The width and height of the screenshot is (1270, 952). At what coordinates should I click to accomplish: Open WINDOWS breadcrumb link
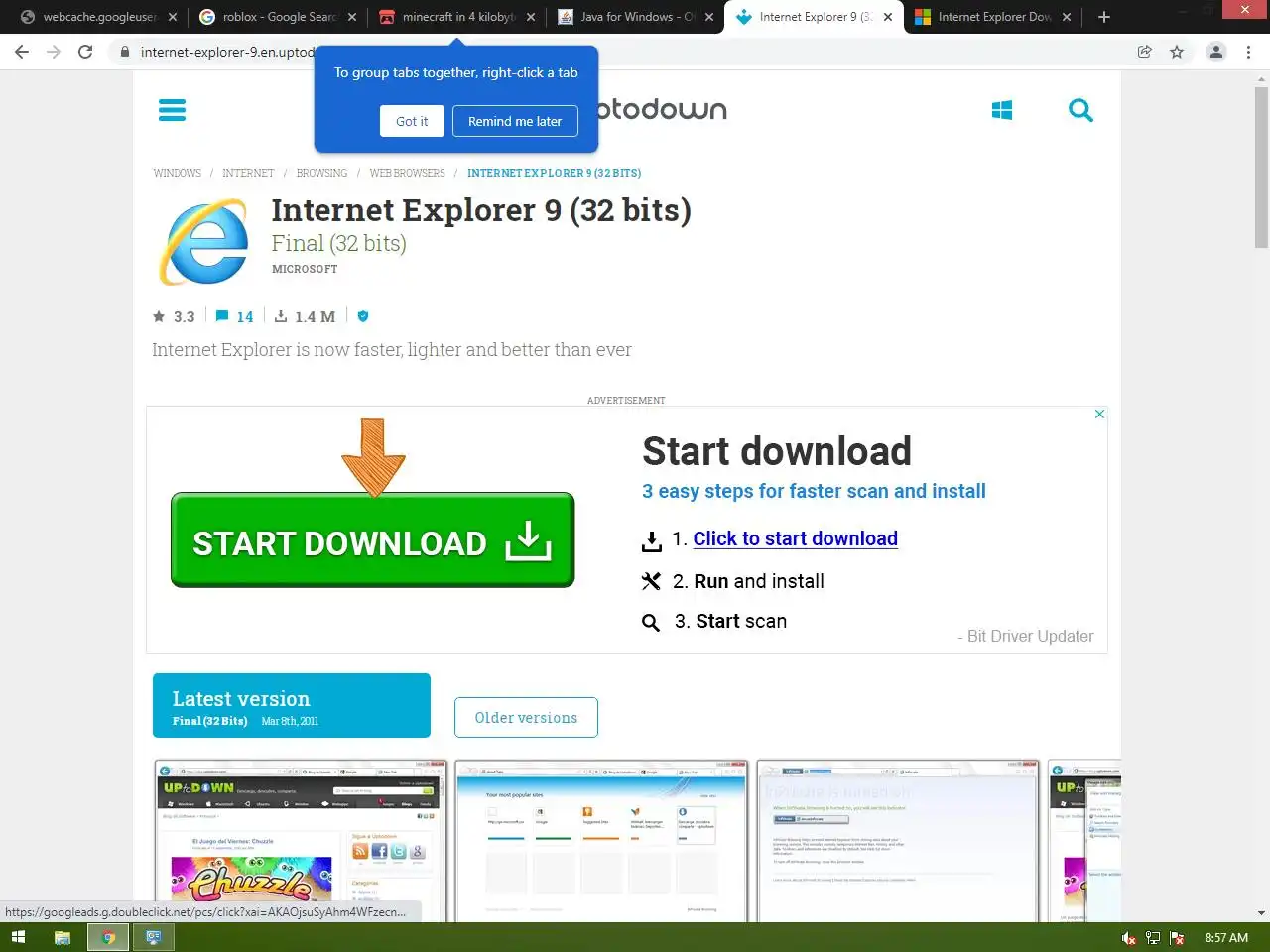(178, 173)
